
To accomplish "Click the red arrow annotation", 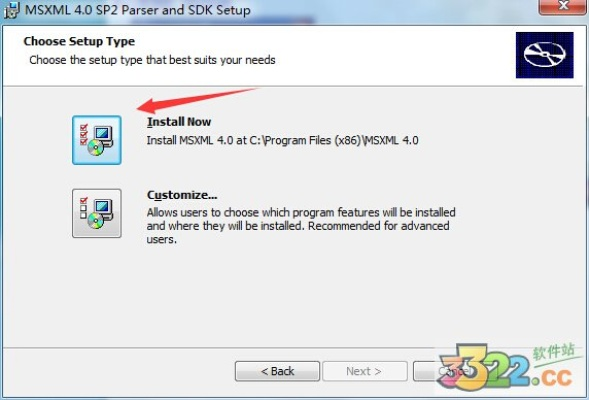I will tap(197, 100).
